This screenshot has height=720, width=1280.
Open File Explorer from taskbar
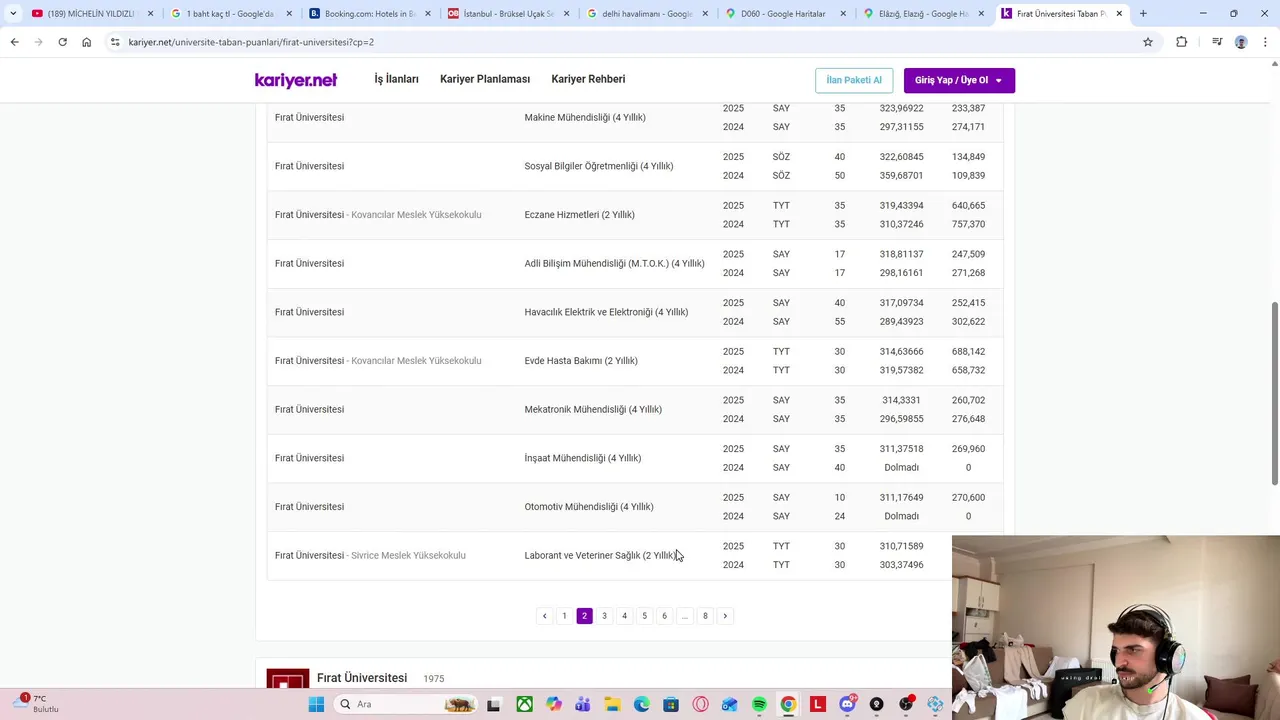click(x=612, y=704)
